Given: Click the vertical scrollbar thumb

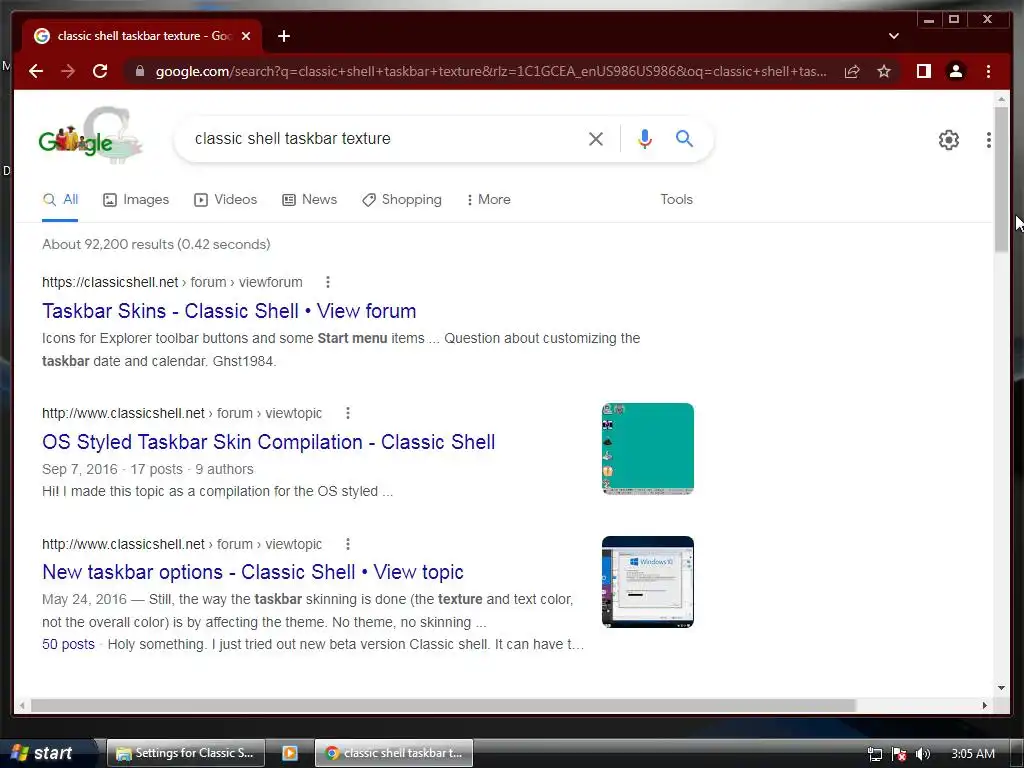Looking at the screenshot, I should point(1001,180).
